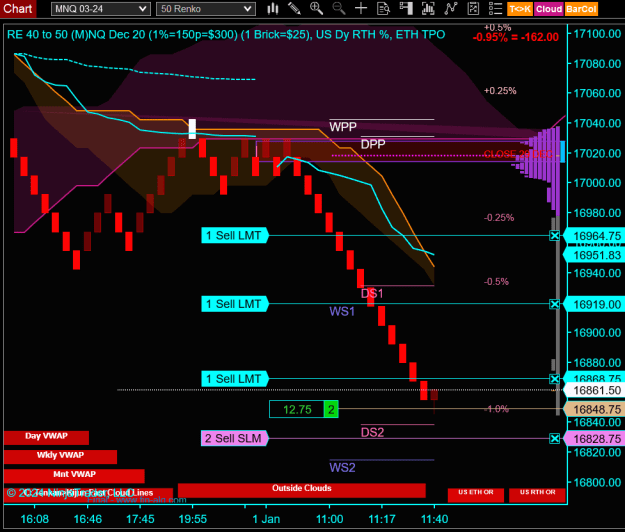Select the middle 1 Sell LMT order label
The image size is (625, 532).
[235, 304]
